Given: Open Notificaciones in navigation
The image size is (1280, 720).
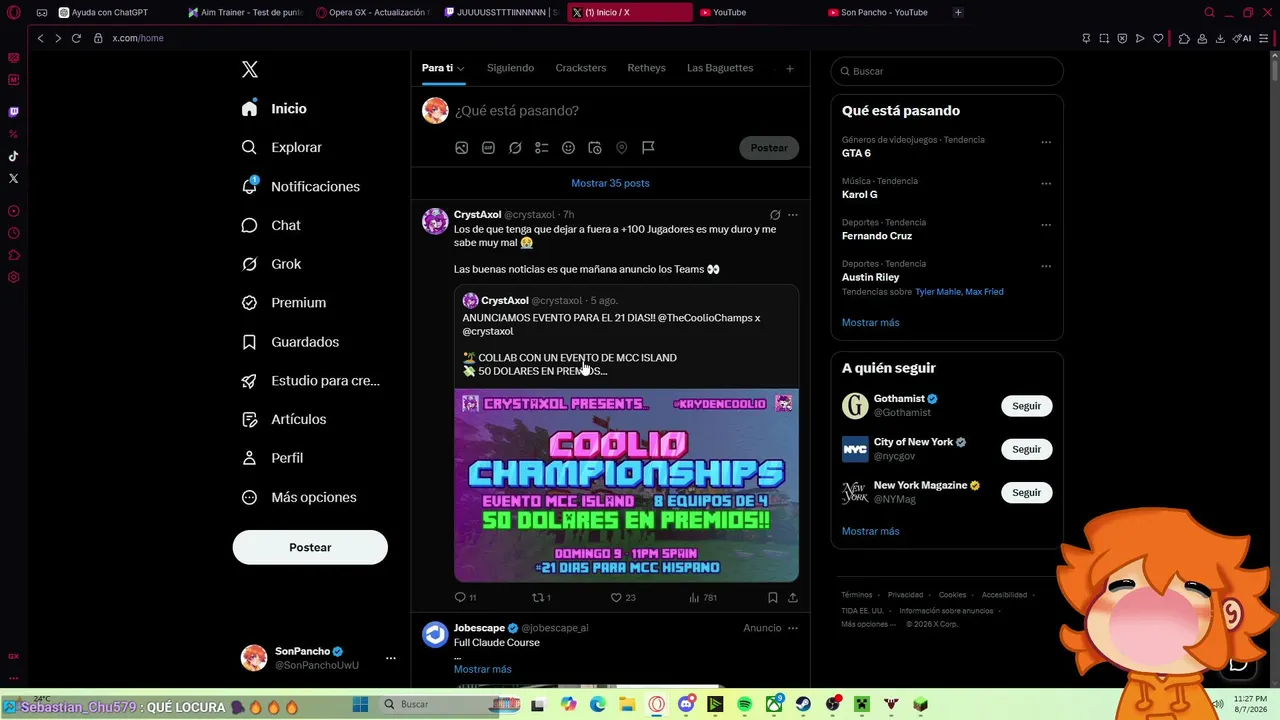Looking at the screenshot, I should click(302, 186).
